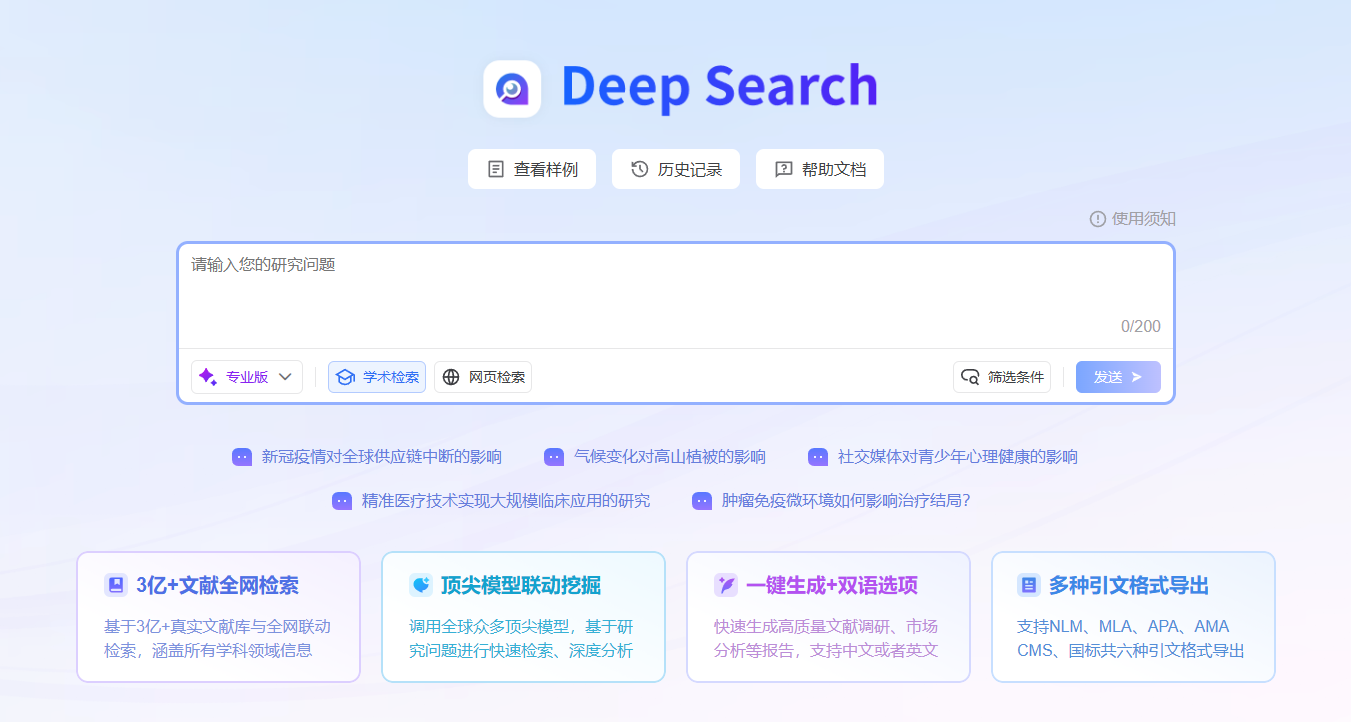Click the arrow icon on 发送 button
Viewport: 1351px width, 722px height.
1137,377
